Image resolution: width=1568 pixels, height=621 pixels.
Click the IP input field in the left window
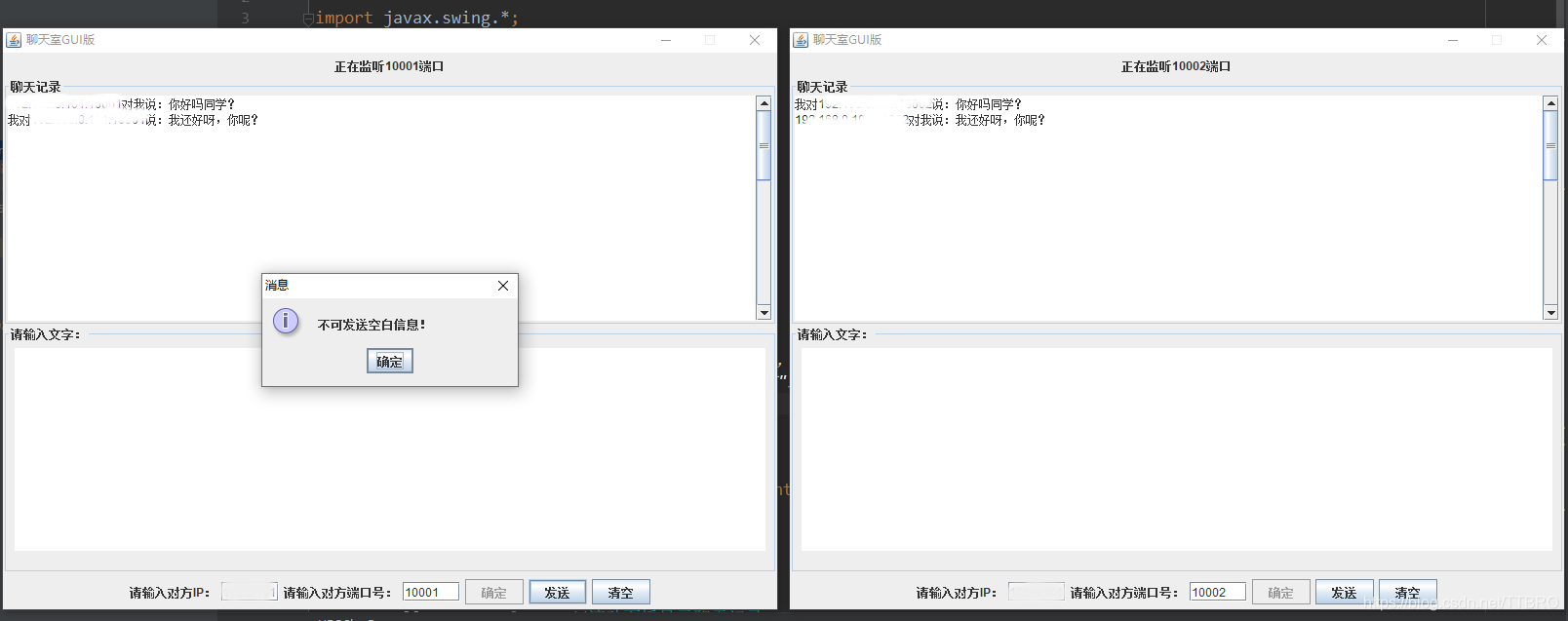tap(250, 592)
